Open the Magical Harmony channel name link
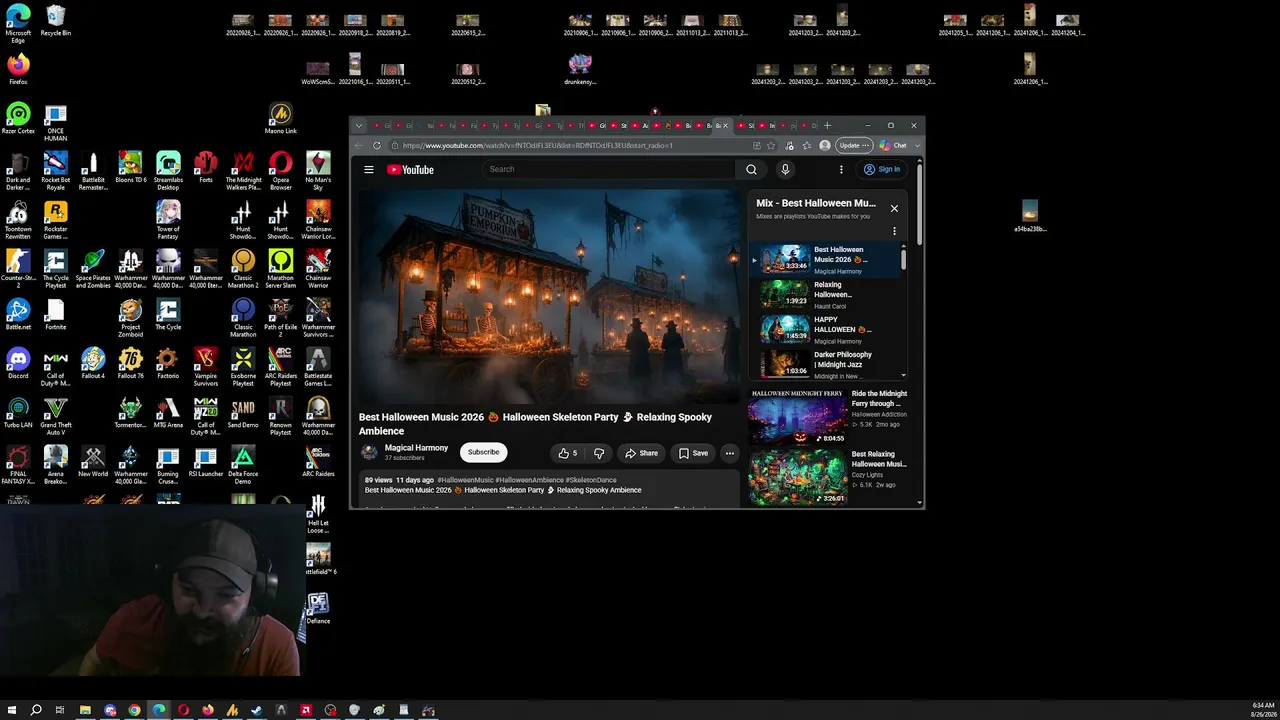This screenshot has height=720, width=1280. (x=416, y=448)
